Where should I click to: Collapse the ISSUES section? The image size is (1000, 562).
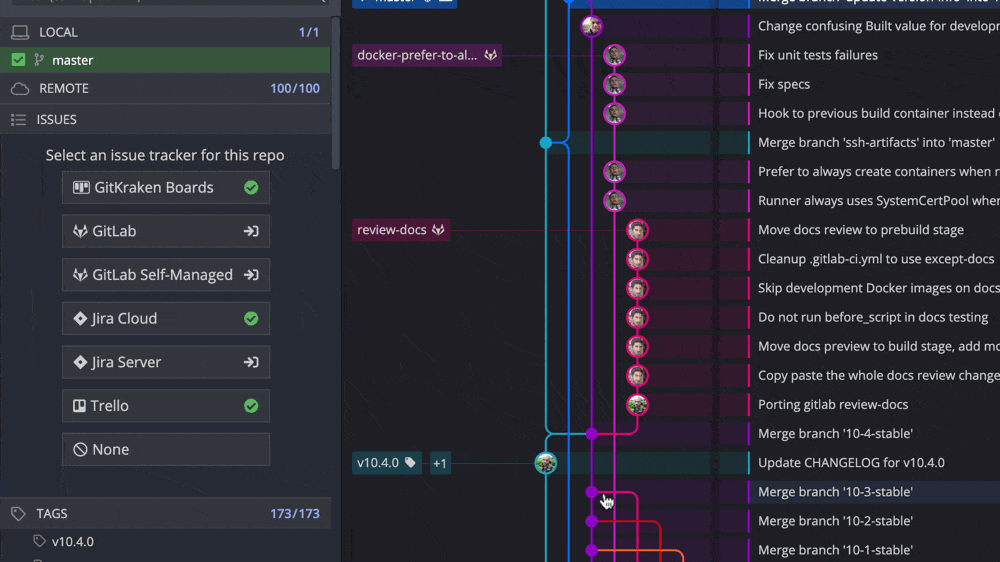(165, 119)
